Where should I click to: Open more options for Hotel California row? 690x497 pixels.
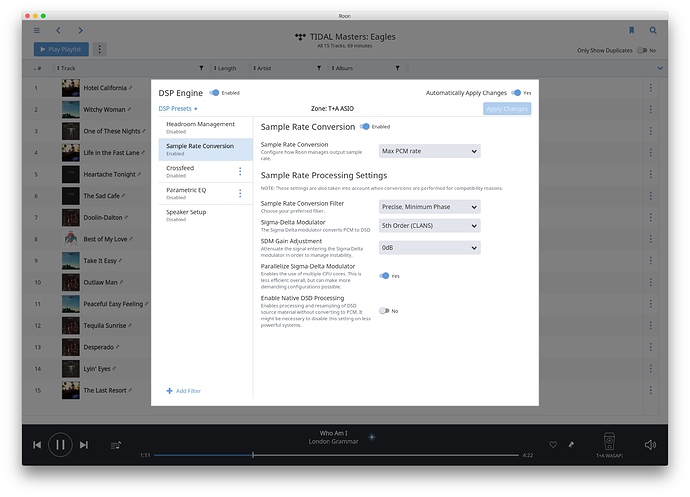coord(650,88)
